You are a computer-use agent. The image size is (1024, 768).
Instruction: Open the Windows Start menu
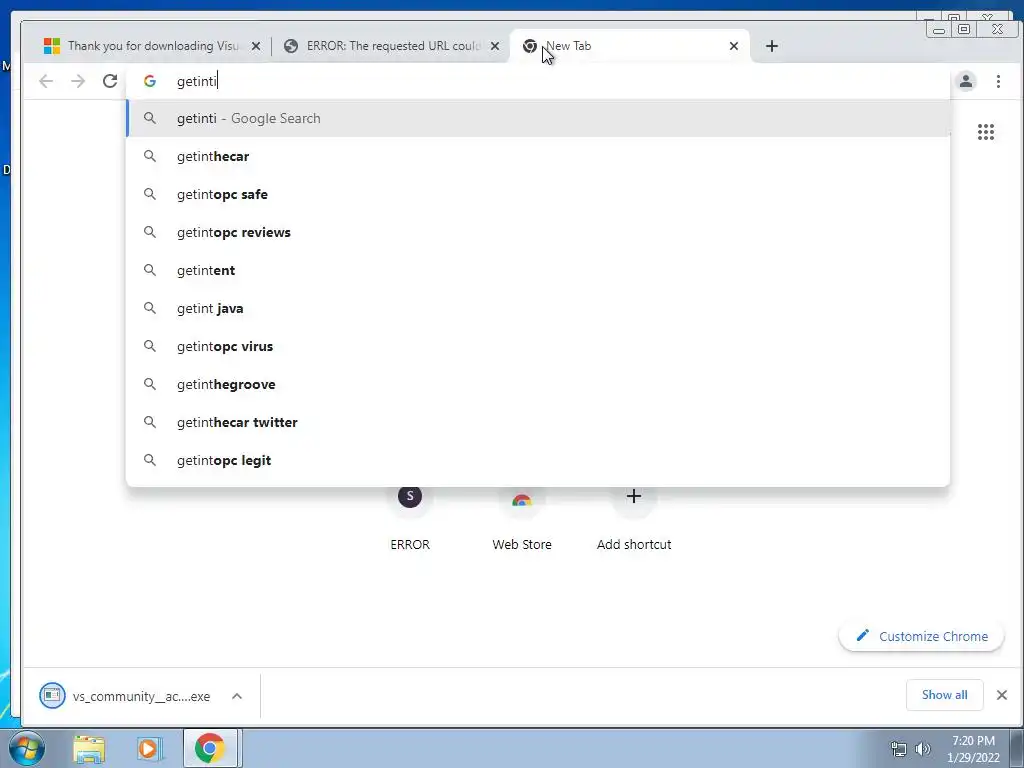(x=26, y=748)
